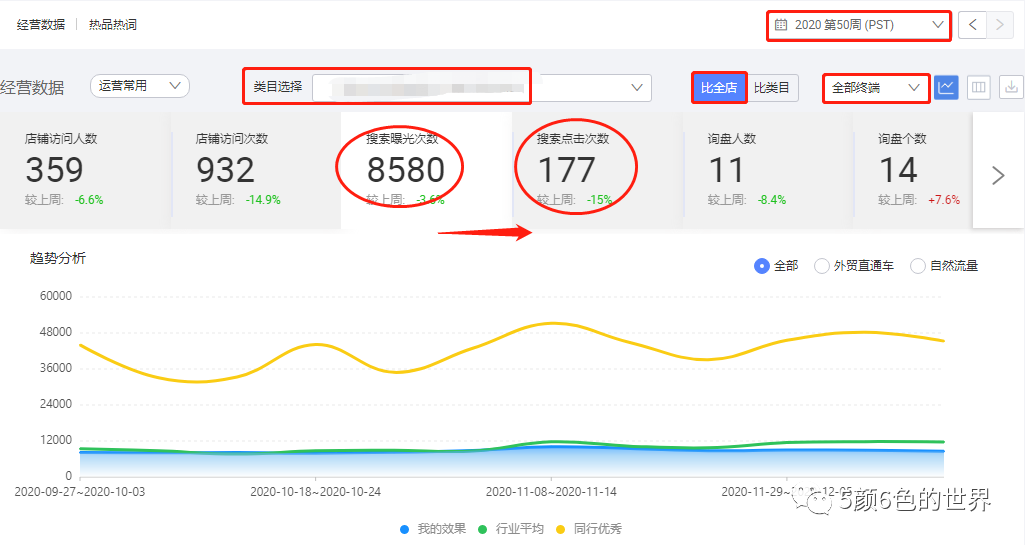1025x545 pixels.
Task: Toggle 我的效果 legend series
Action: click(x=433, y=529)
